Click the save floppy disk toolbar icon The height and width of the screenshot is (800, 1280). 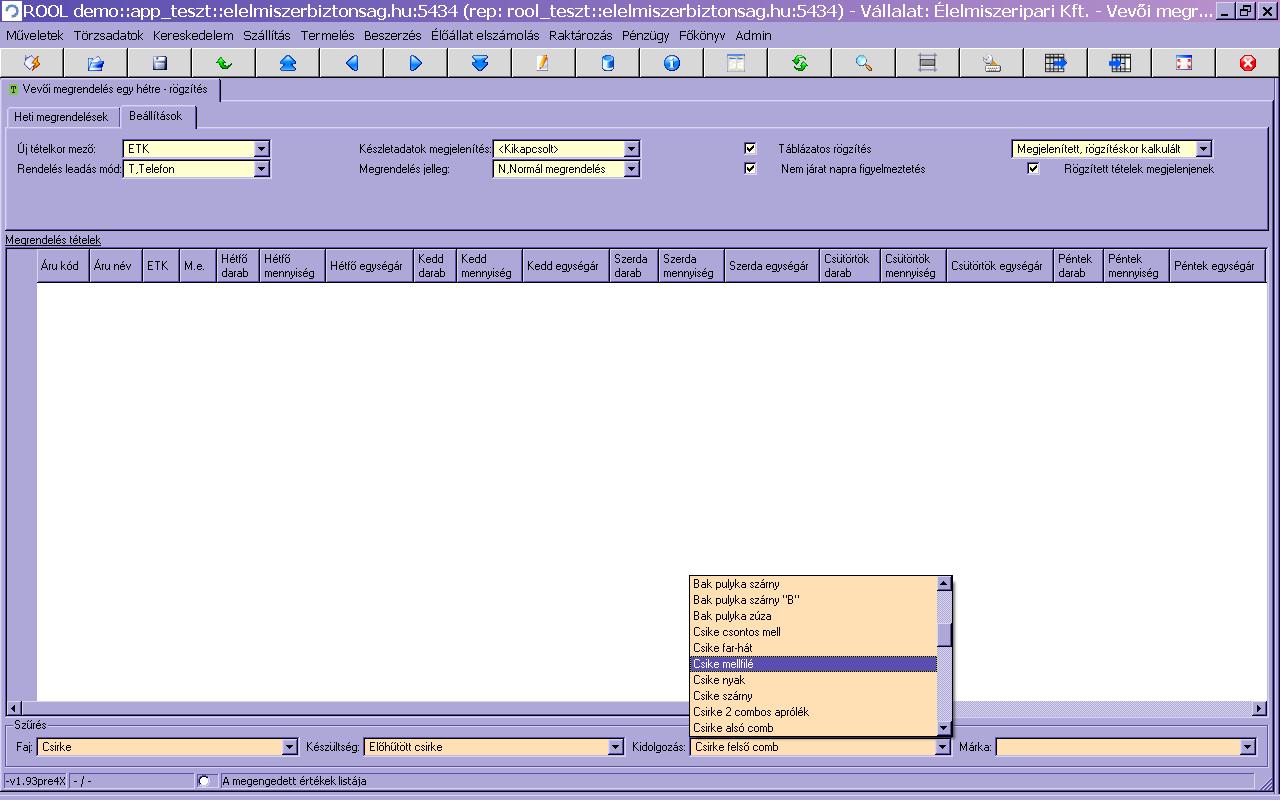click(159, 63)
